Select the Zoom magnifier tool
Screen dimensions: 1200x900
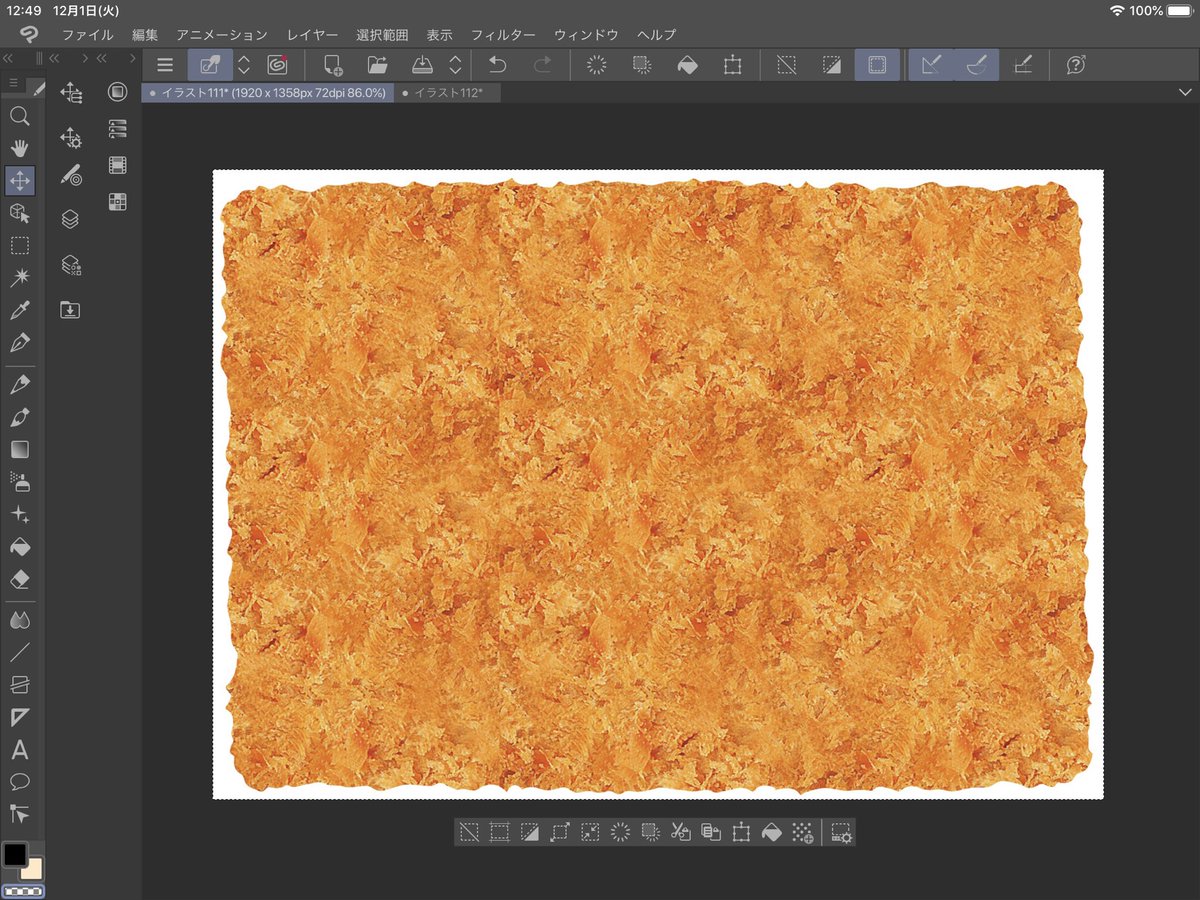click(x=20, y=116)
